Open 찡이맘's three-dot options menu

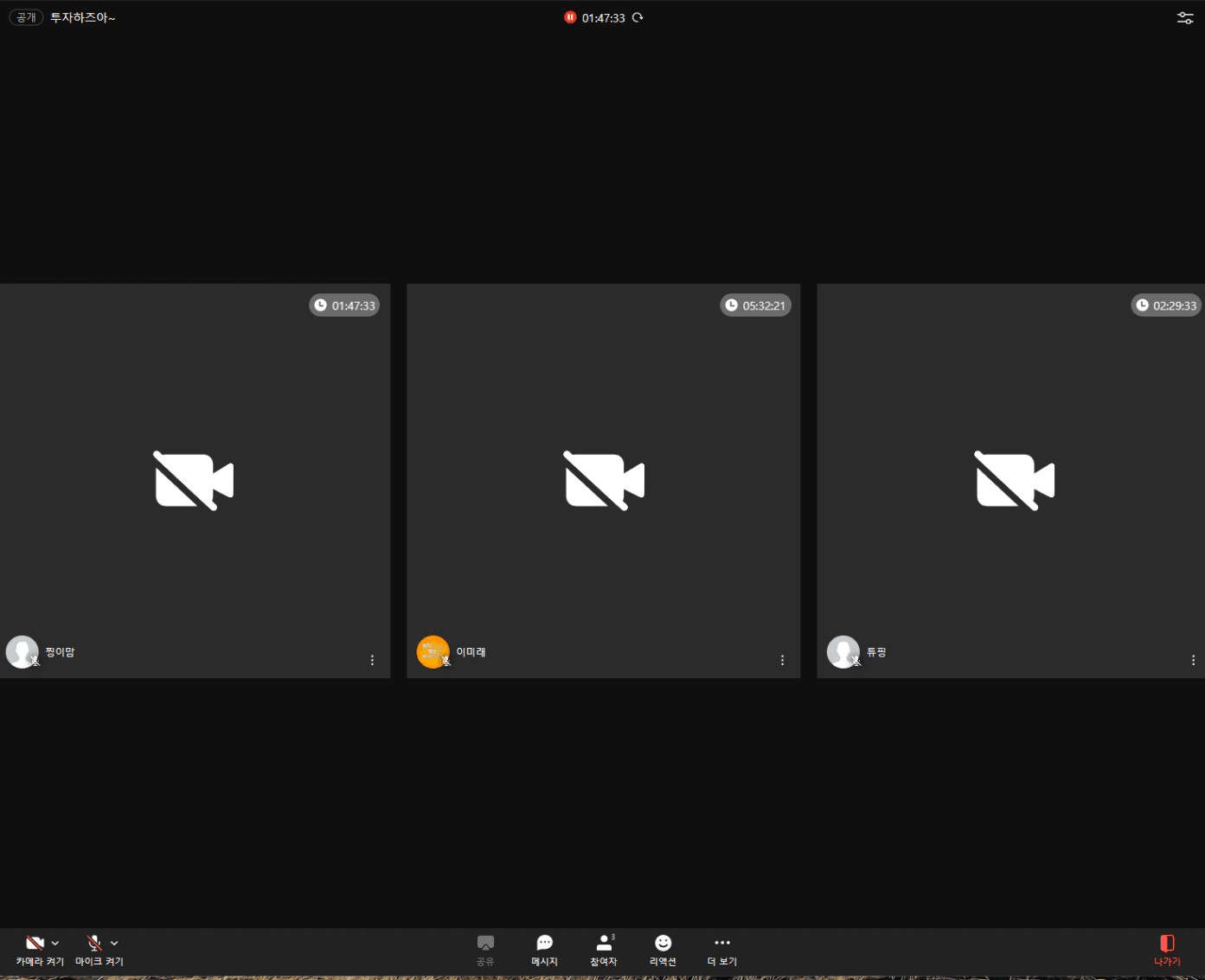click(372, 660)
